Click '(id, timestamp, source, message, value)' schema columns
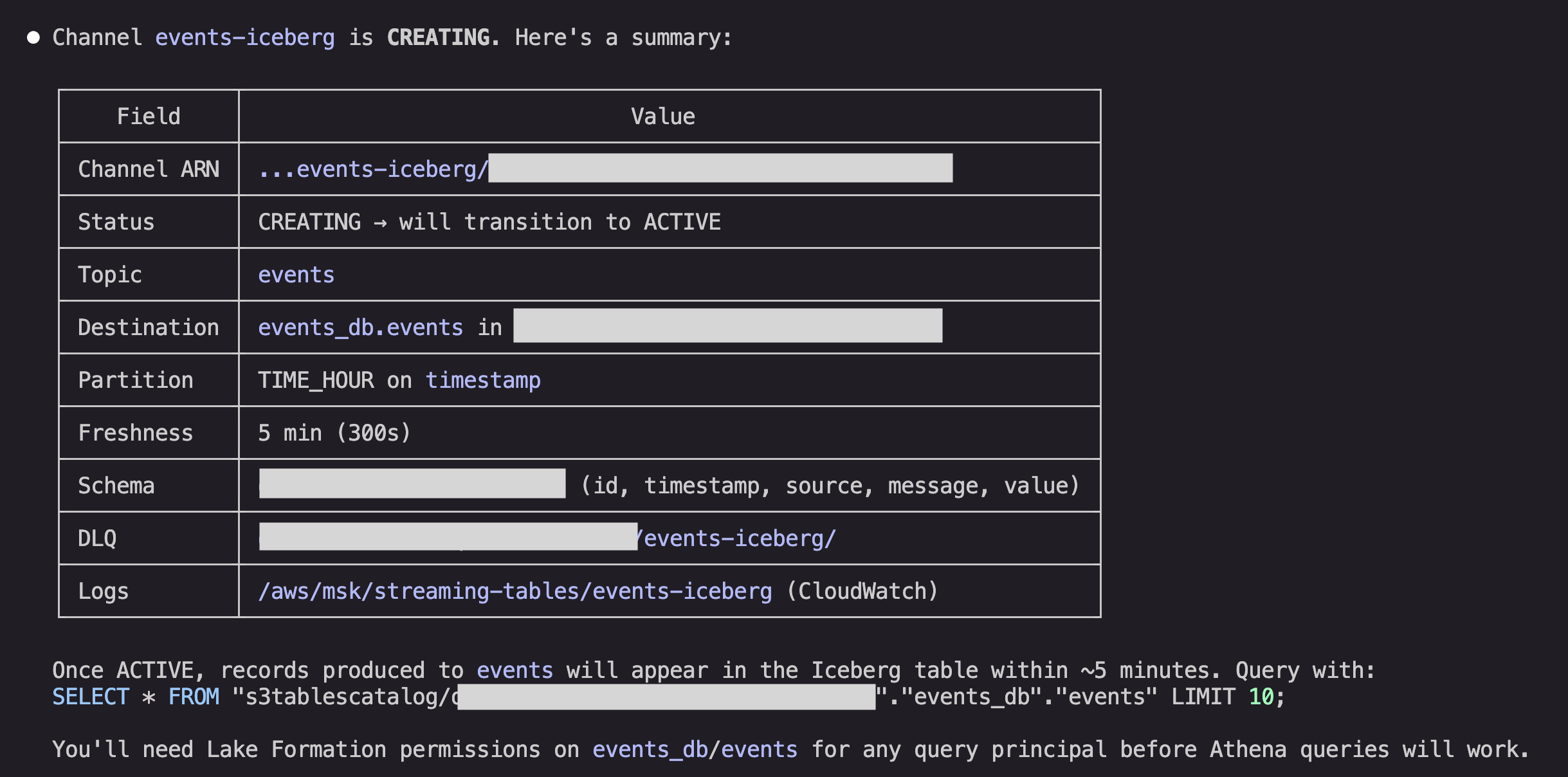1568x777 pixels. pos(830,486)
